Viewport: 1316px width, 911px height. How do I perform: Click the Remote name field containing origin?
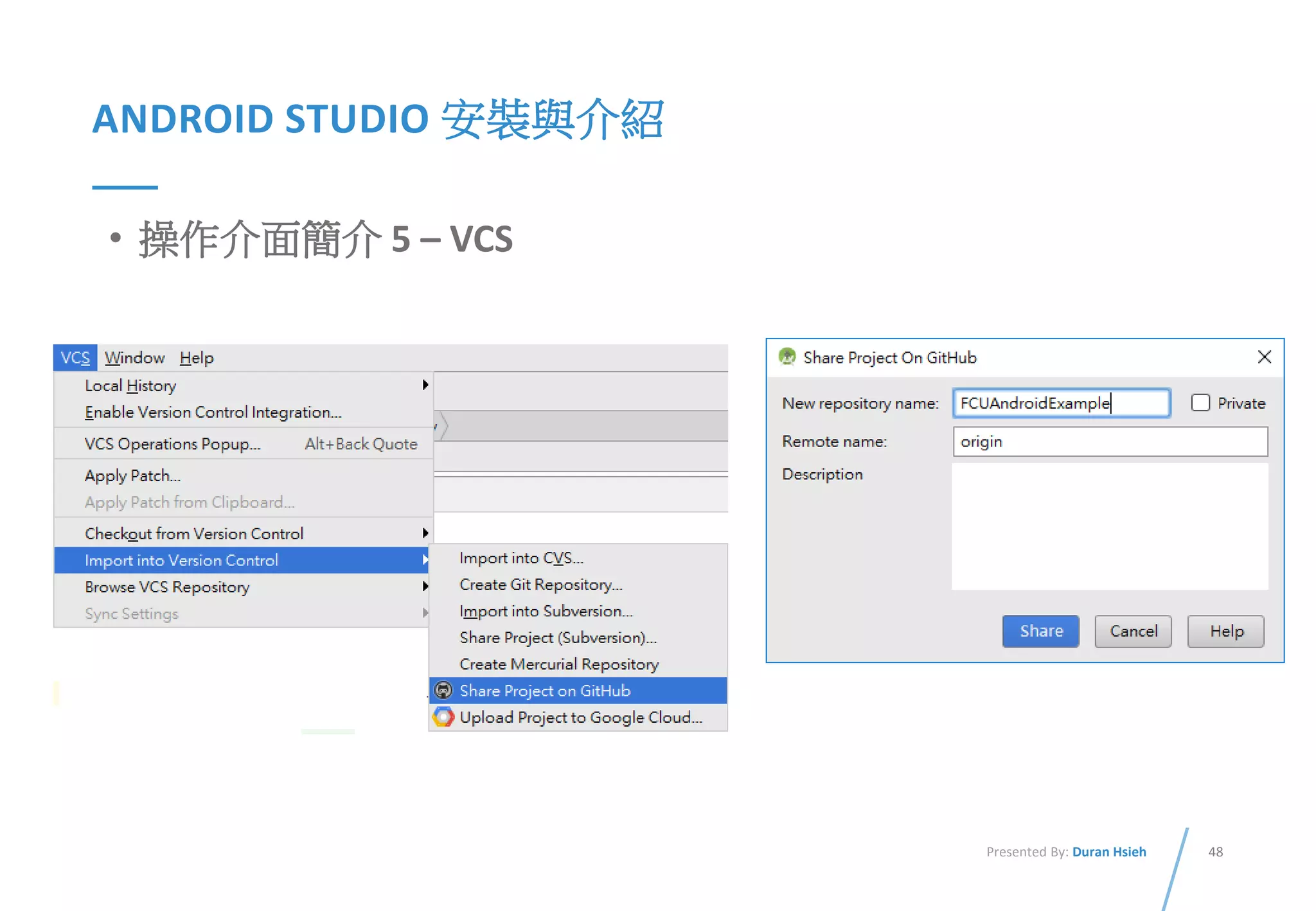(1110, 441)
